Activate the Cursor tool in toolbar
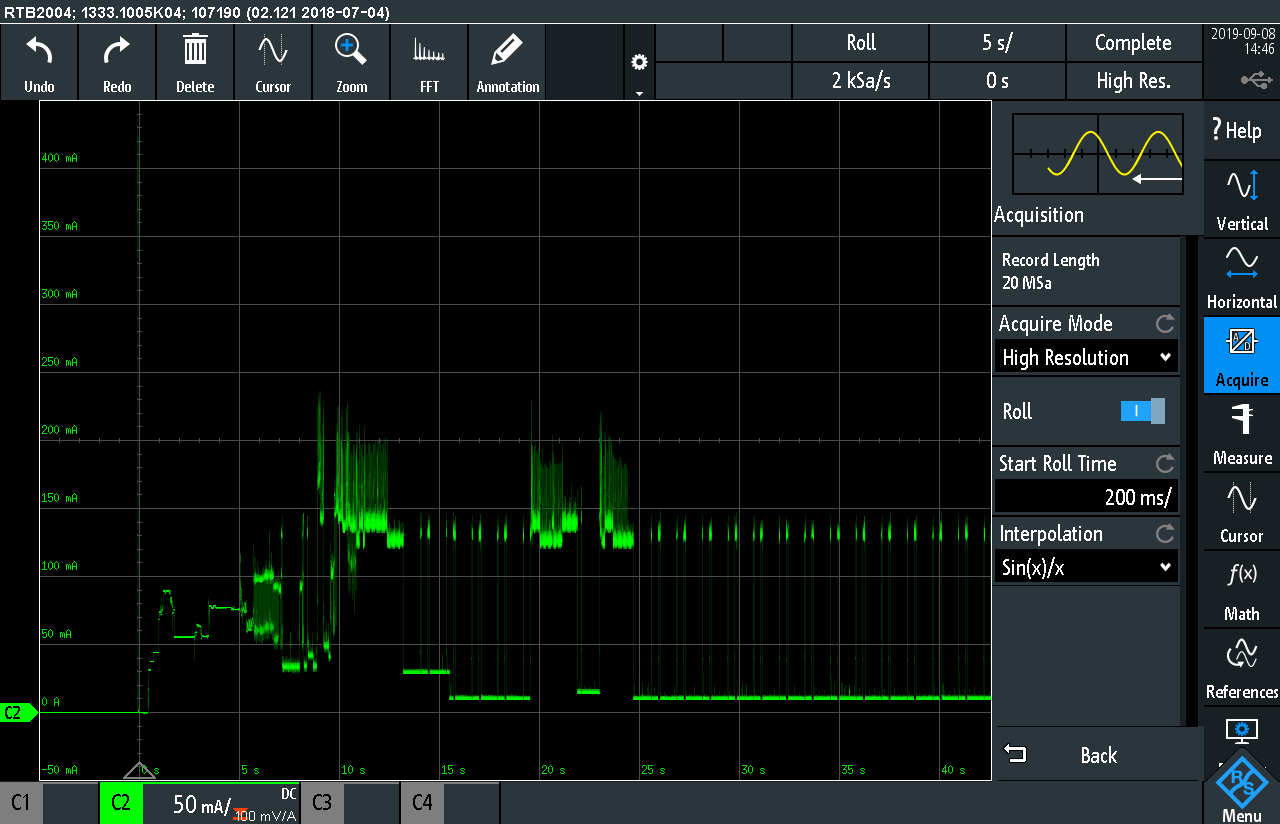1280x824 pixels. [x=273, y=50]
